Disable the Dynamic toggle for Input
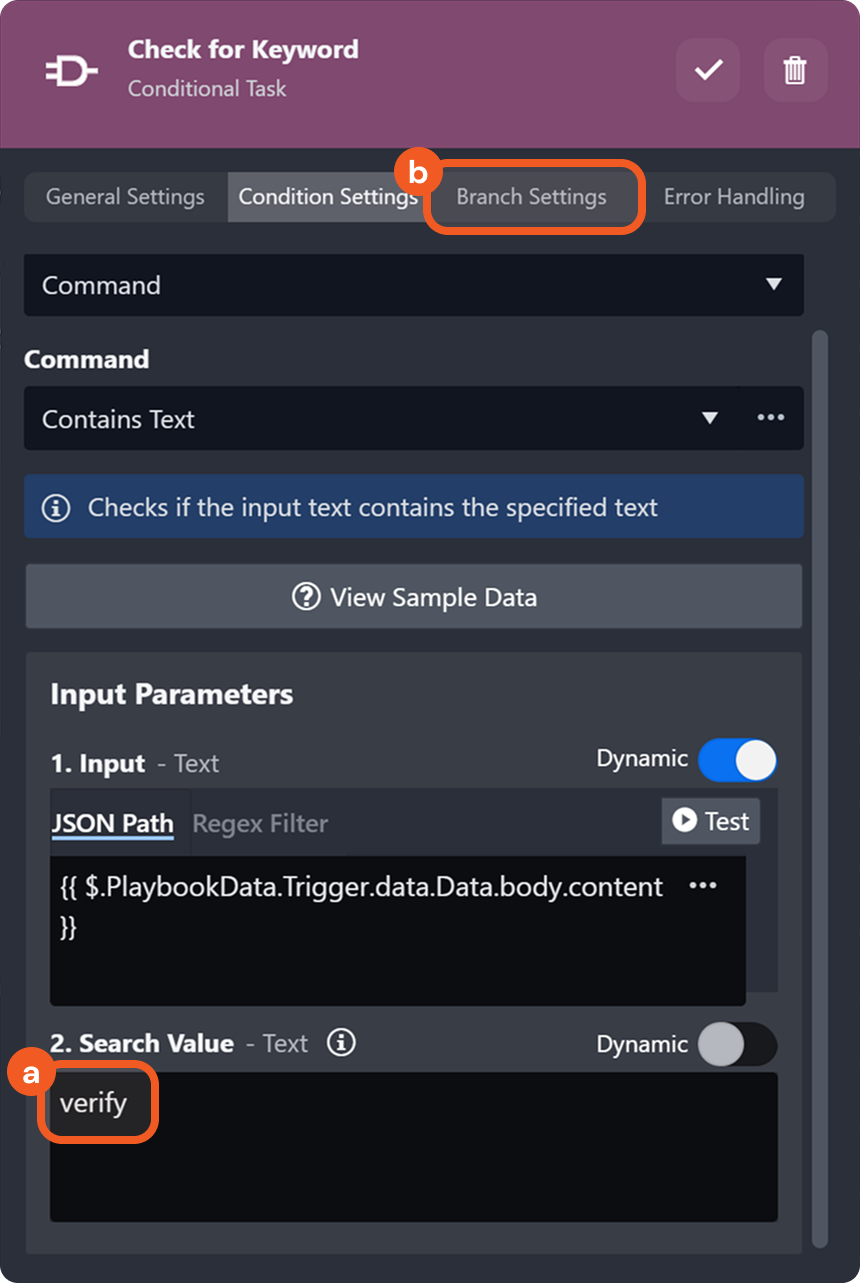 click(x=737, y=760)
